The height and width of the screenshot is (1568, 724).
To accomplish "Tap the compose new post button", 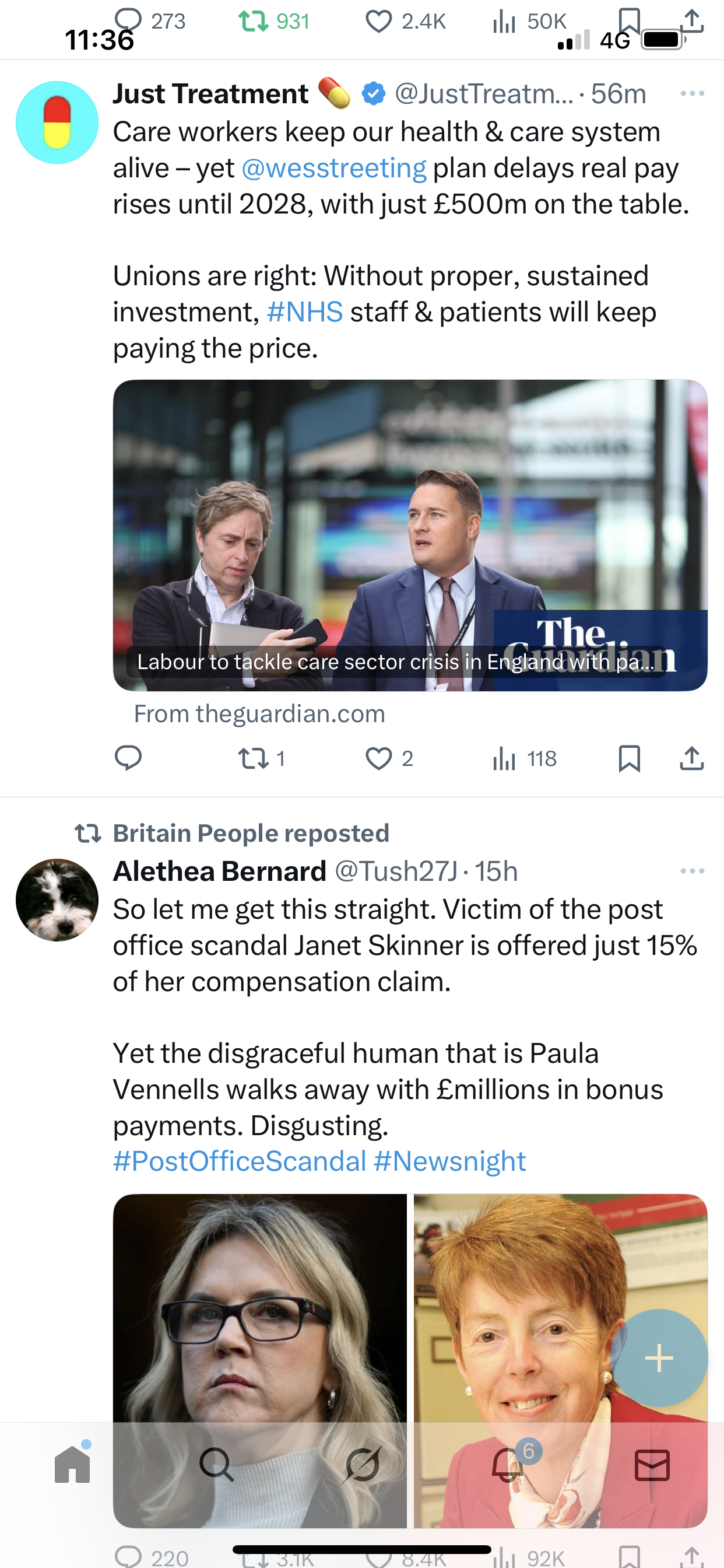I will 659,1358.
